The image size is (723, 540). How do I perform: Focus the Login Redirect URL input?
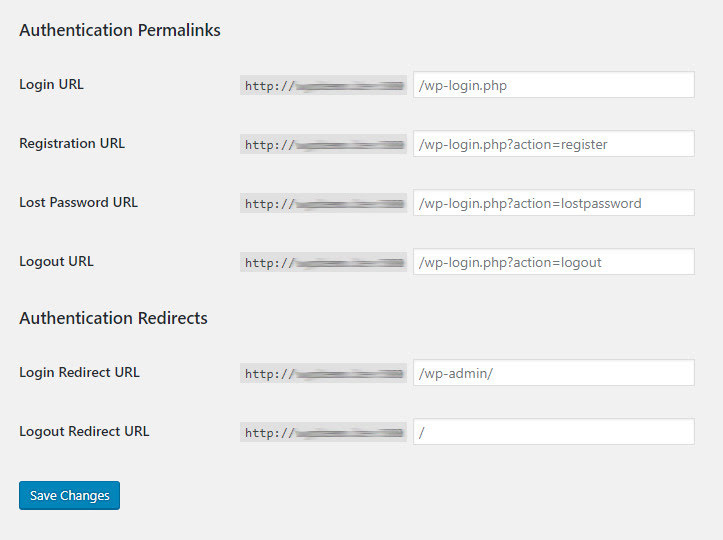coord(553,373)
